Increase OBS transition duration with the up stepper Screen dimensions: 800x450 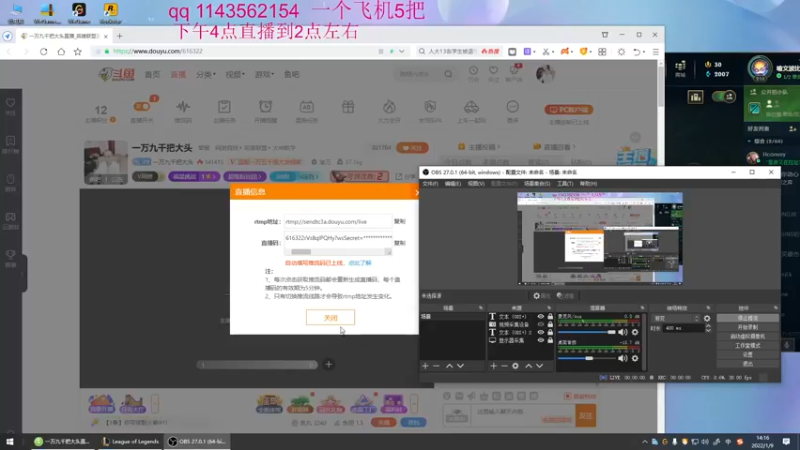click(708, 326)
